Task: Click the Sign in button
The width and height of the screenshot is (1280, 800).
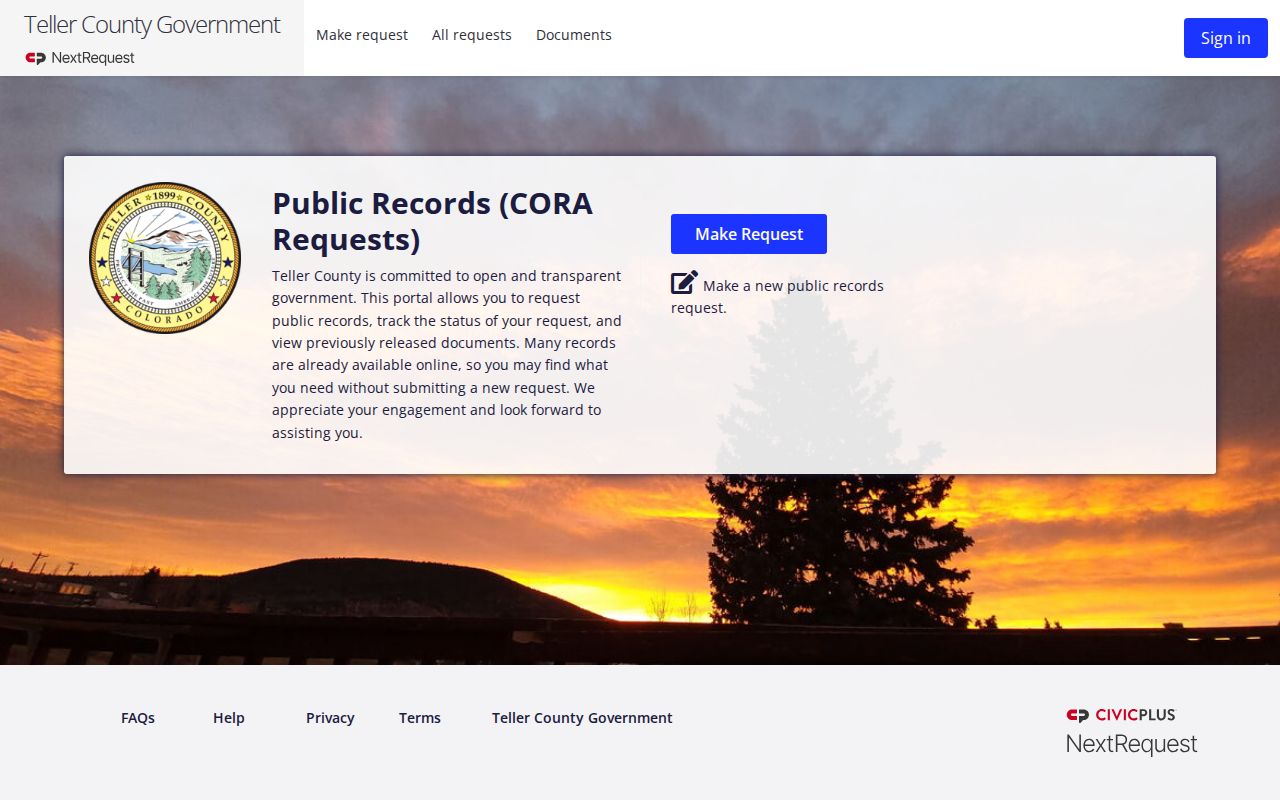Action: point(1226,38)
